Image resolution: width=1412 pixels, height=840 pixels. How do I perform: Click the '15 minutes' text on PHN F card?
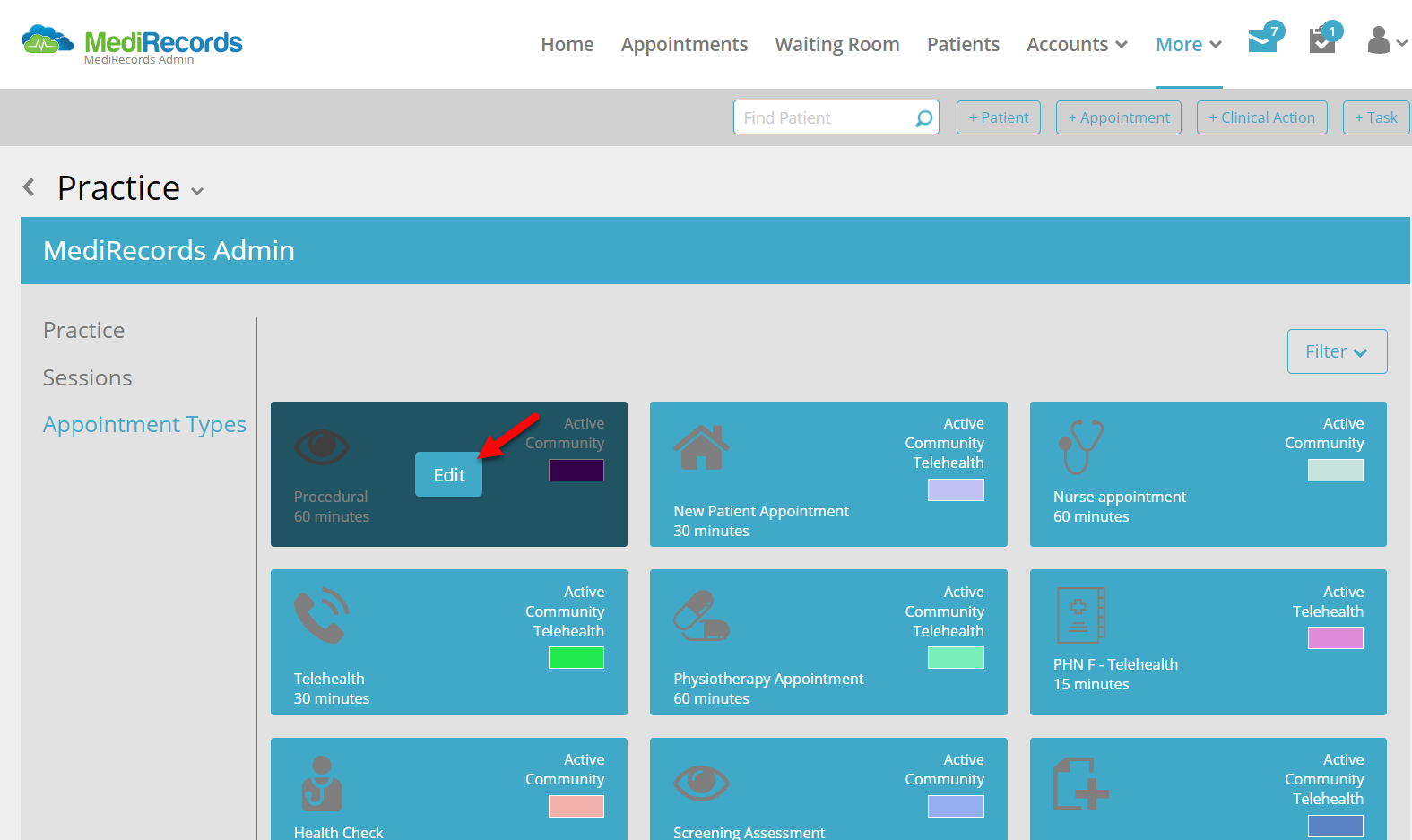click(x=1091, y=684)
